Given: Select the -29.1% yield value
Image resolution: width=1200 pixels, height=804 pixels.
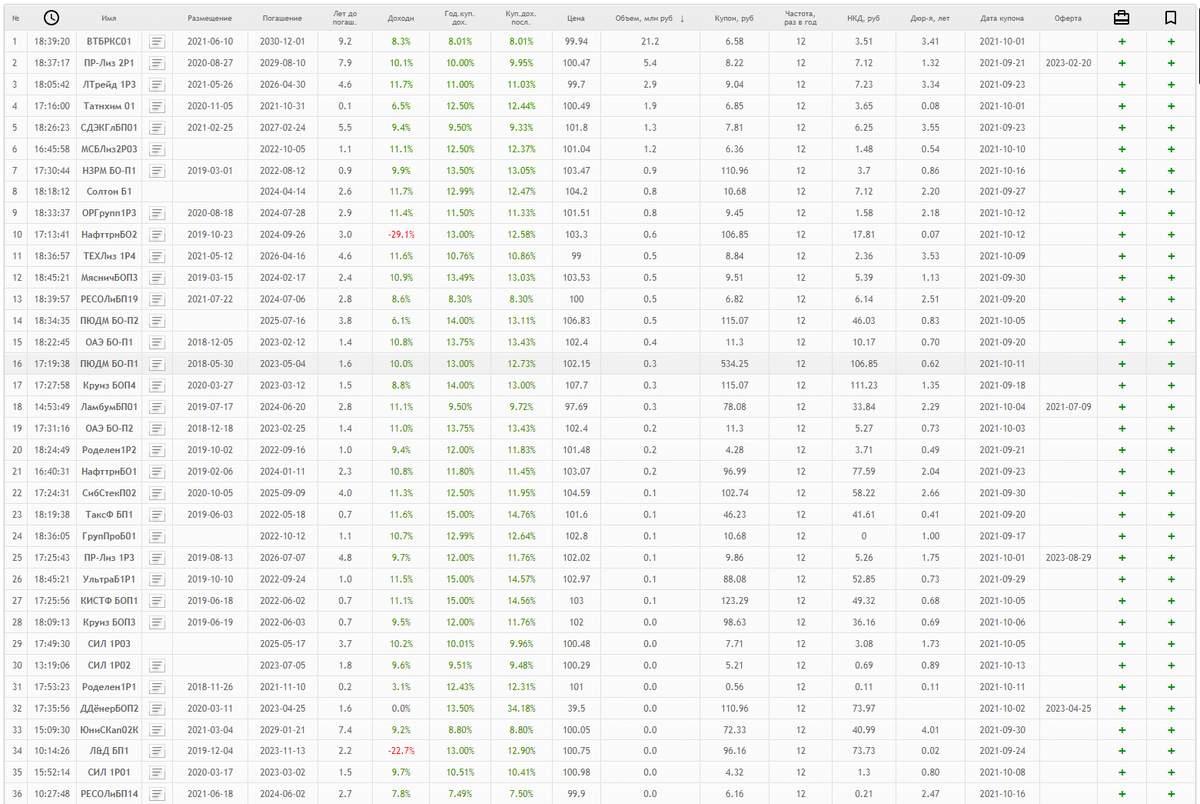Looking at the screenshot, I should 401,235.
